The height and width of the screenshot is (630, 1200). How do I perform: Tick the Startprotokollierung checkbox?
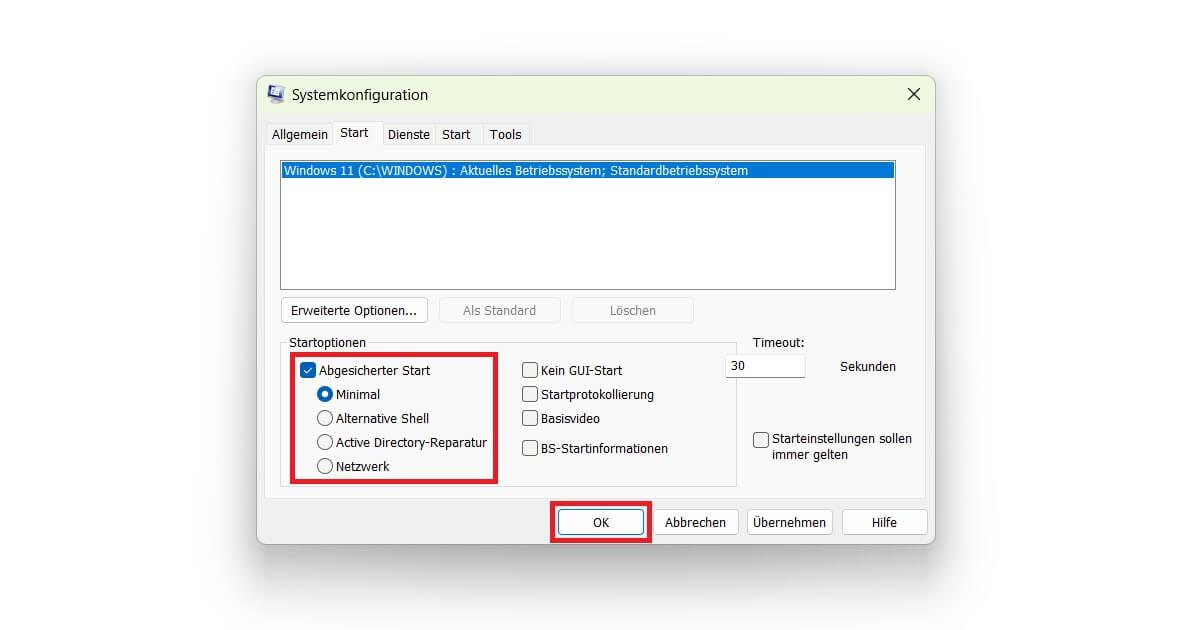530,394
